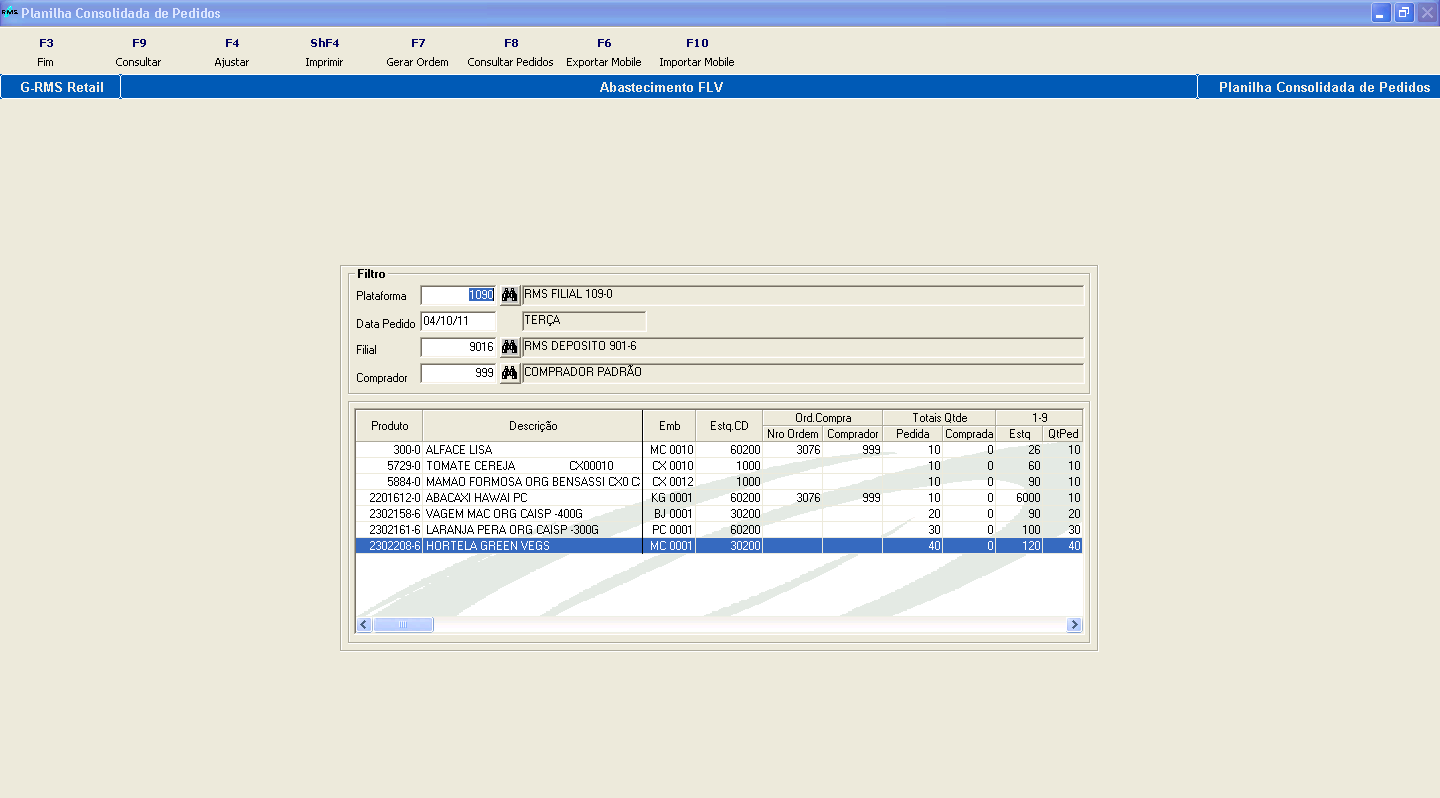Open Plataforma lookup binoculars icon
Viewport: 1440px width, 798px height.
tap(509, 295)
